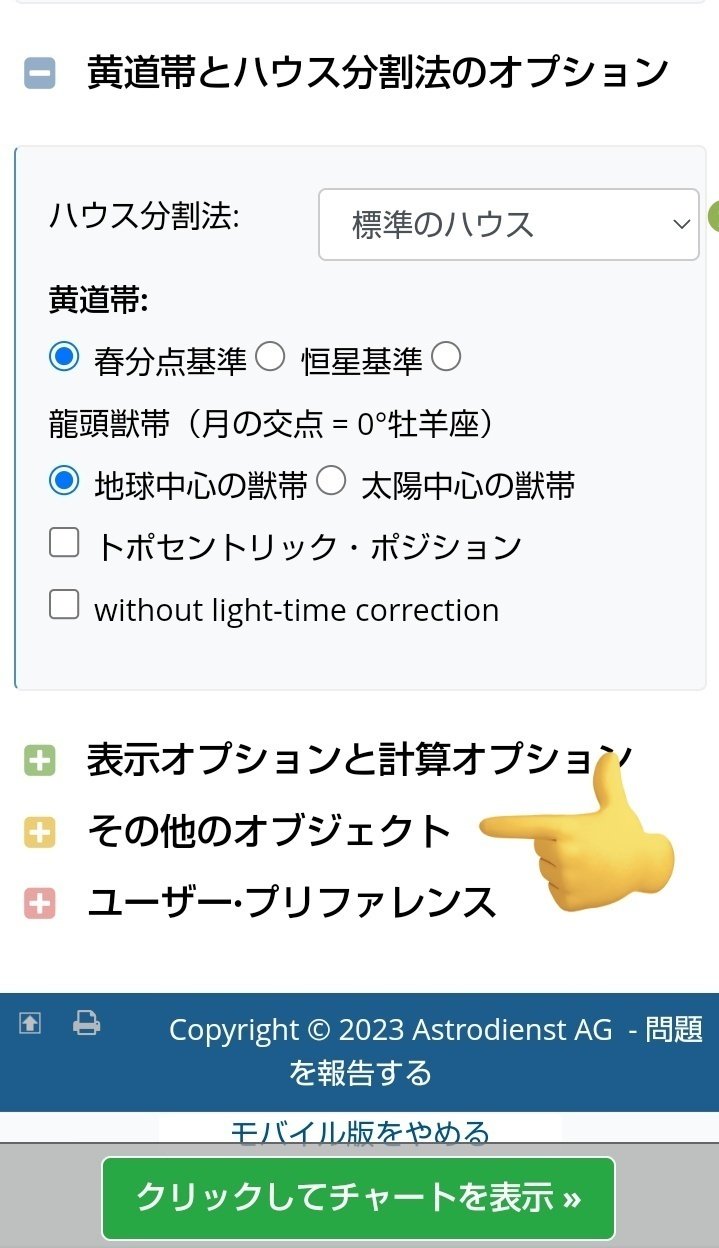This screenshot has width=719, height=1248.
Task: Open the 標準のハウス house system dropdown
Action: tap(508, 223)
